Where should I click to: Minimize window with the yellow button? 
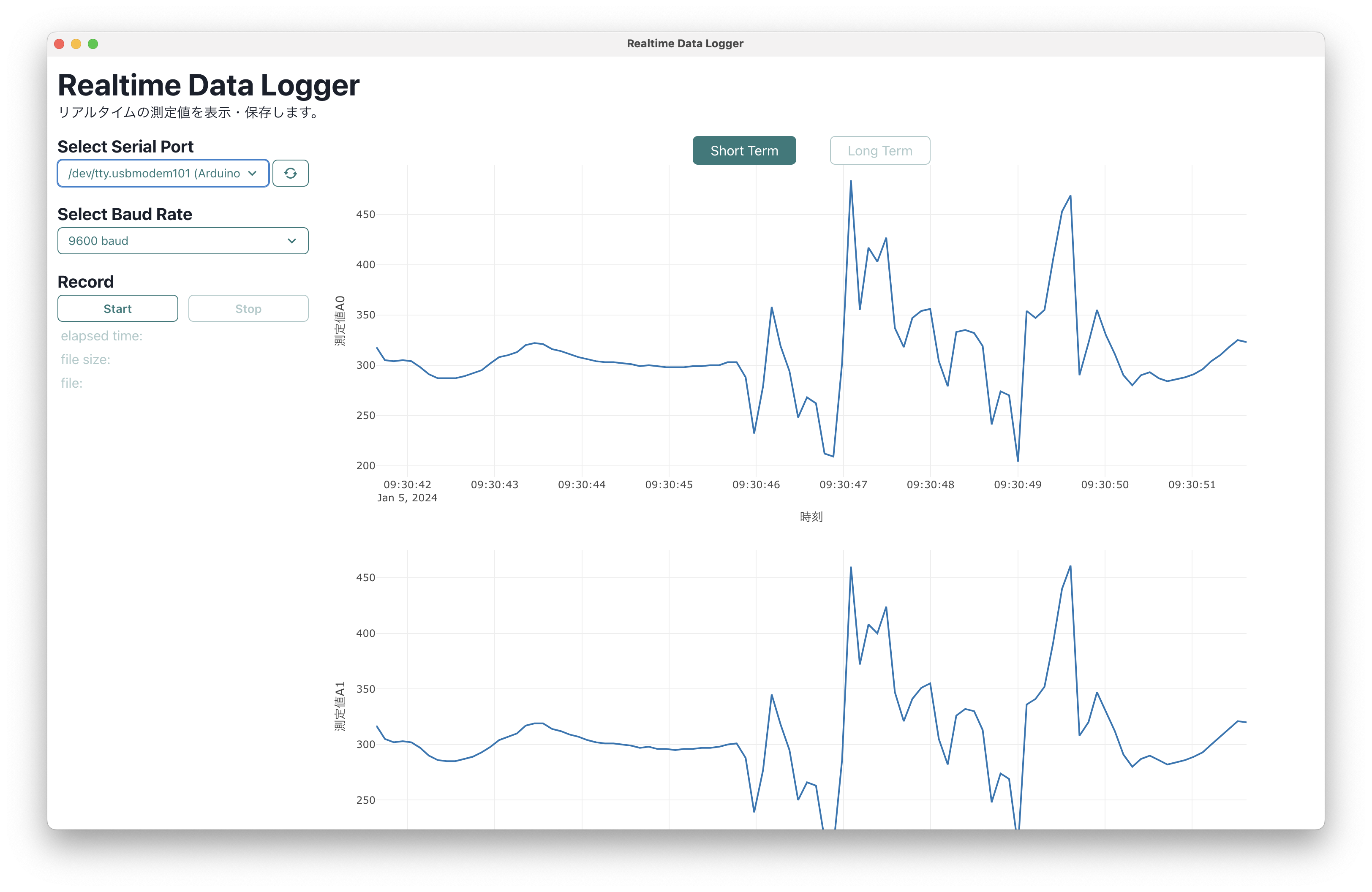click(x=76, y=44)
